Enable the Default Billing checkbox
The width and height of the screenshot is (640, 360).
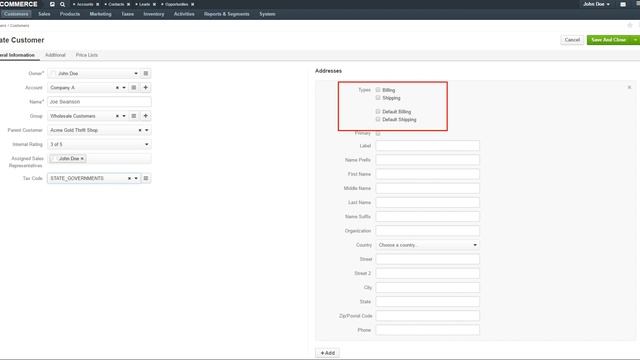(x=378, y=111)
